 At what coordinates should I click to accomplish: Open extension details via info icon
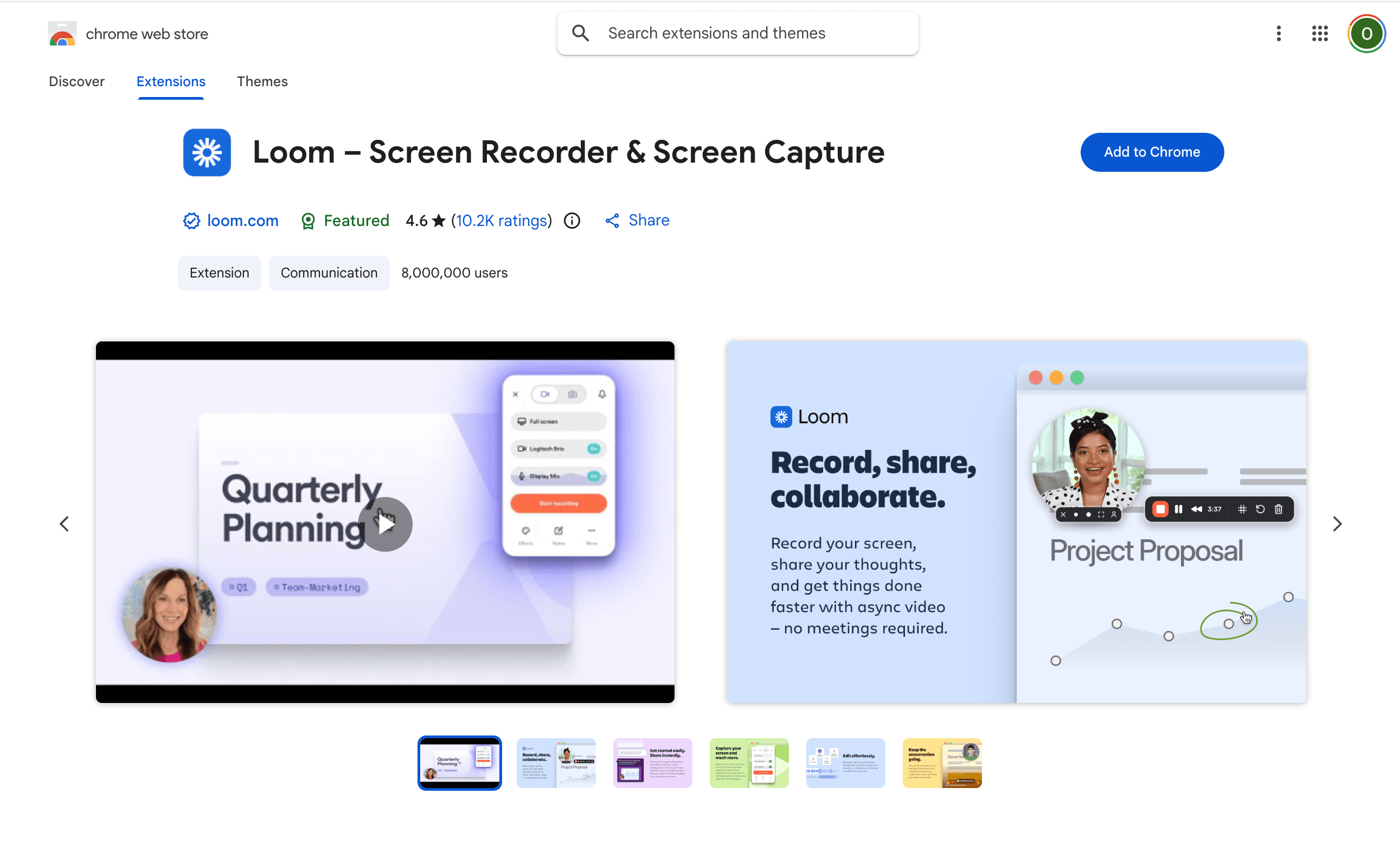(x=571, y=221)
